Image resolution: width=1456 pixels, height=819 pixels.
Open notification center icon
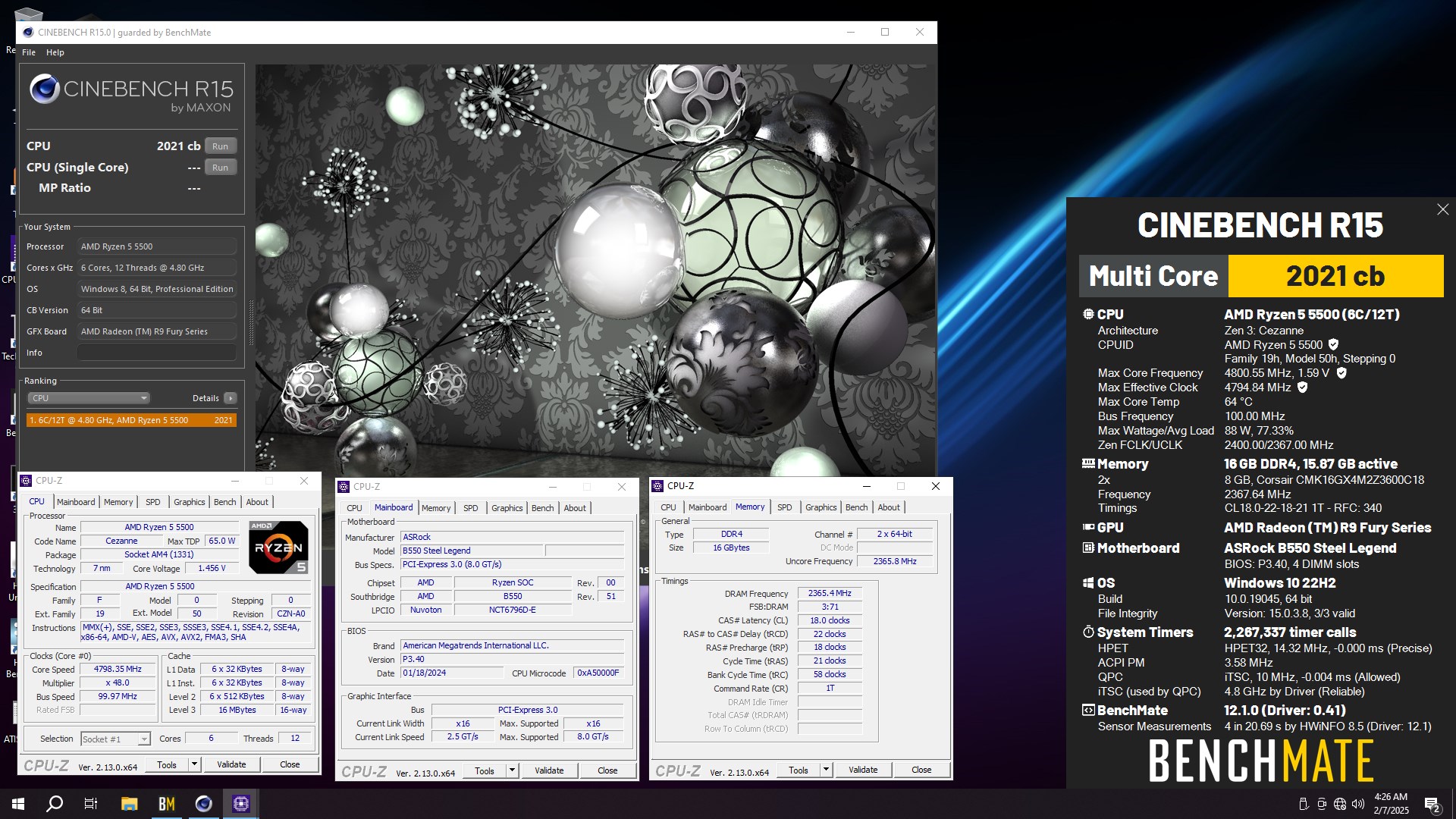1432,804
